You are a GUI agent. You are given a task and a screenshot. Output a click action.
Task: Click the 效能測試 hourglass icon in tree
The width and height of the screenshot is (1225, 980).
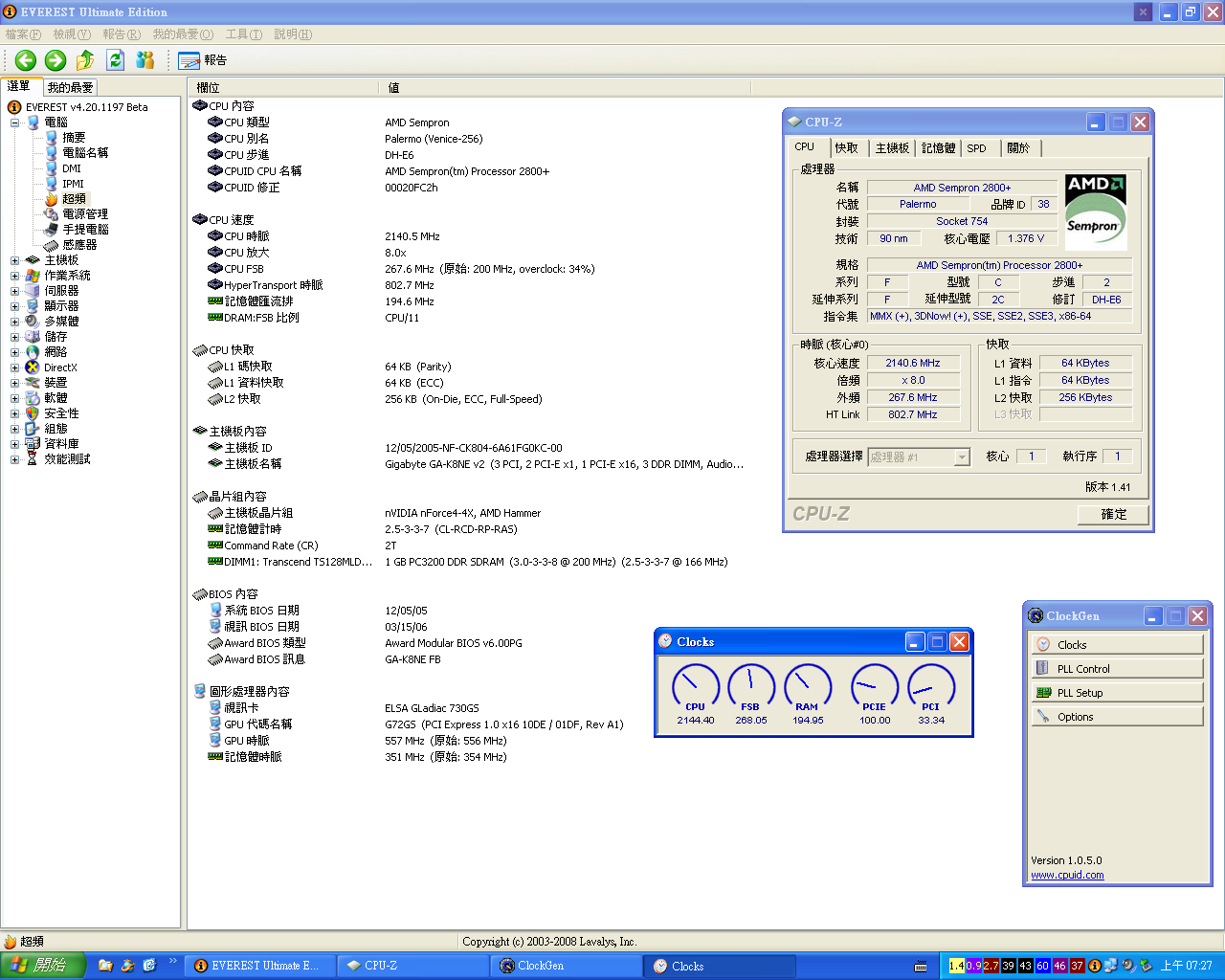(x=33, y=459)
